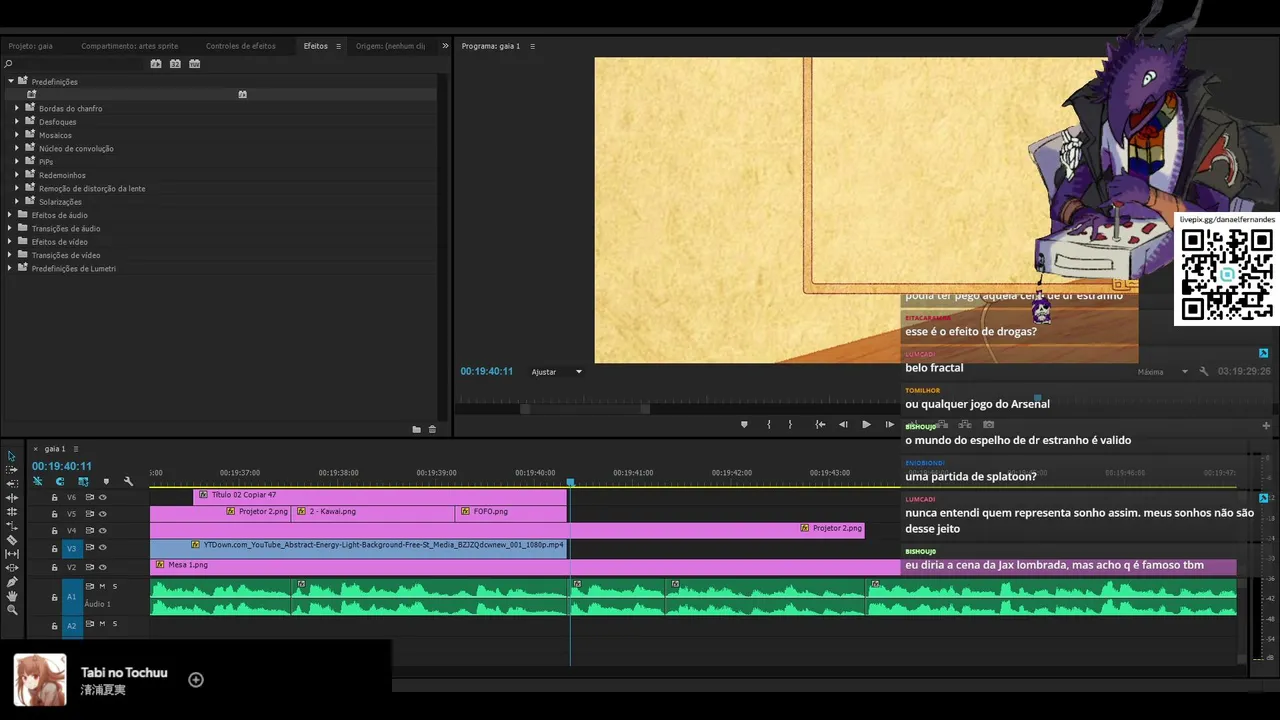This screenshot has height=720, width=1280.
Task: Switch to Projeto: gaia tab
Action: [31, 46]
